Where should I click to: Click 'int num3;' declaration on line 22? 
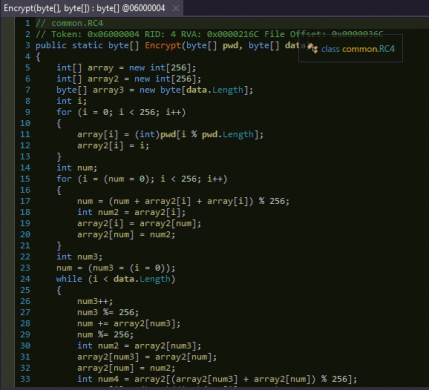(79, 257)
